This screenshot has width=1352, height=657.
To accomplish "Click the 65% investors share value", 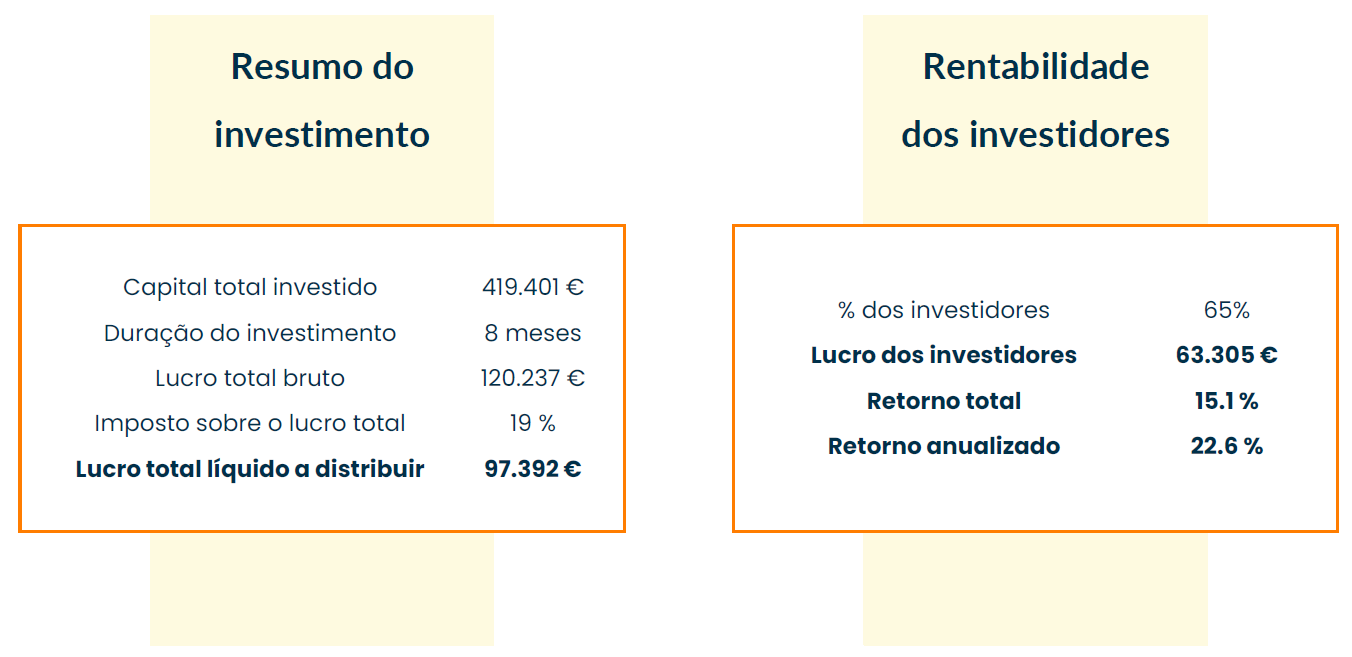I will click(x=1227, y=310).
